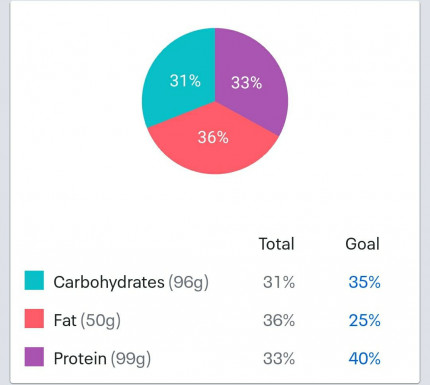Click the Fat (50g) label
The height and width of the screenshot is (385, 430).
(x=87, y=321)
